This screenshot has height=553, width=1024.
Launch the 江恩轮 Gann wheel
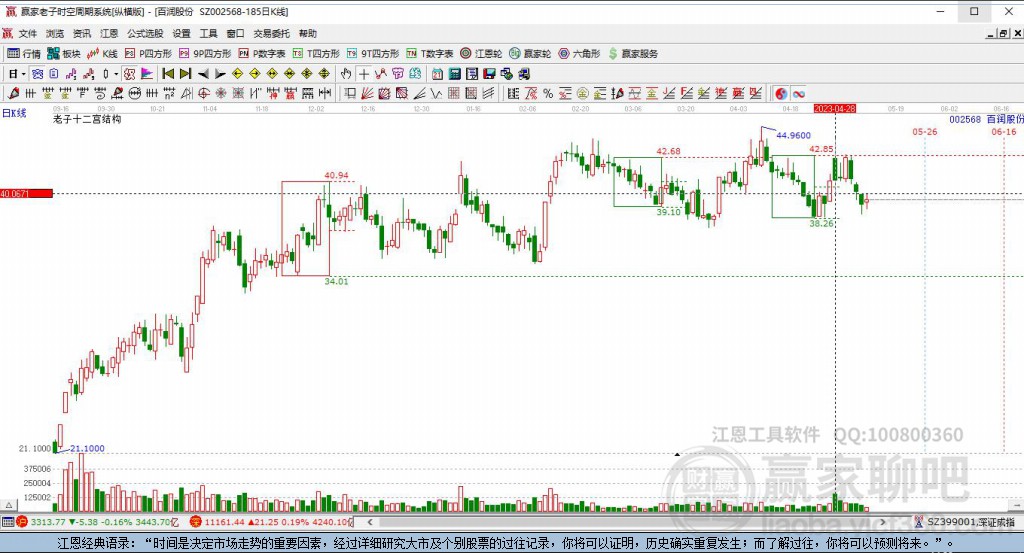[481, 54]
